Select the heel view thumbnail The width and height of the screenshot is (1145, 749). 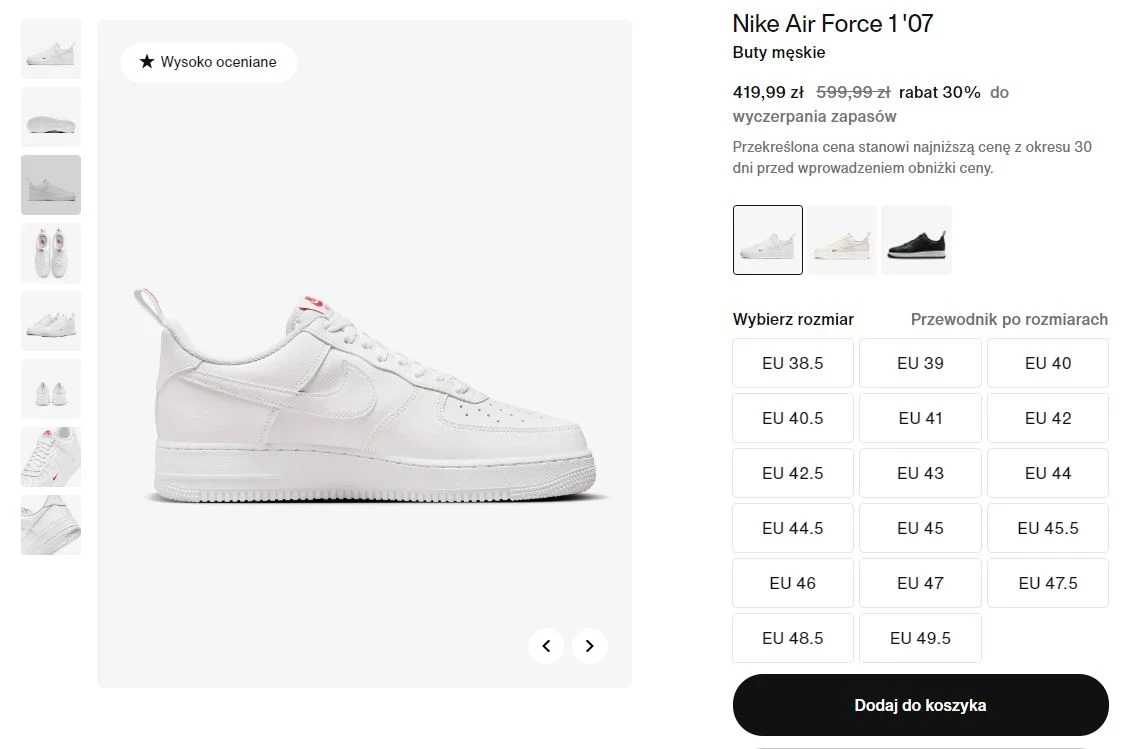click(x=50, y=388)
